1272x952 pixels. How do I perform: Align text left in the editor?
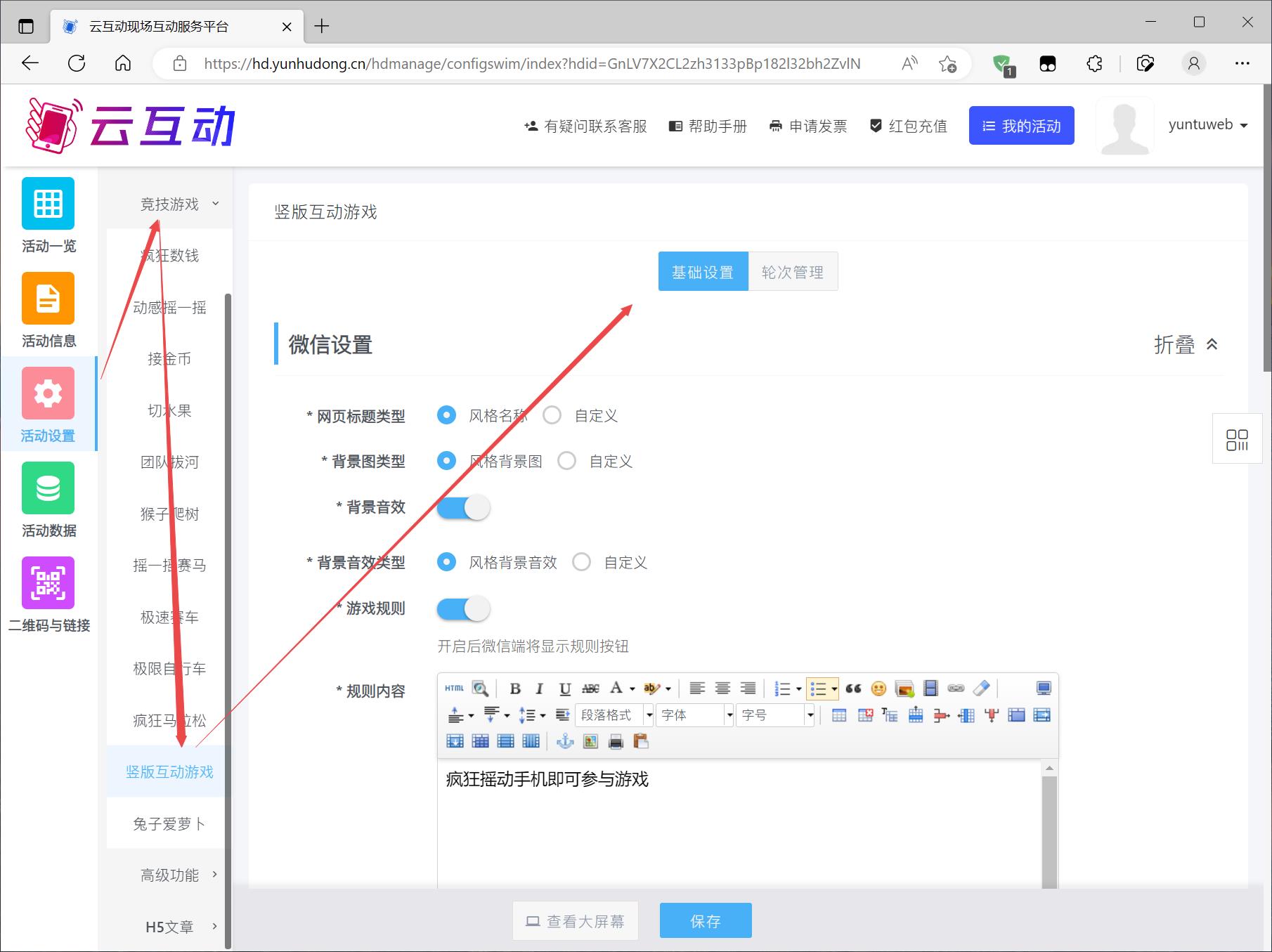[697, 689]
